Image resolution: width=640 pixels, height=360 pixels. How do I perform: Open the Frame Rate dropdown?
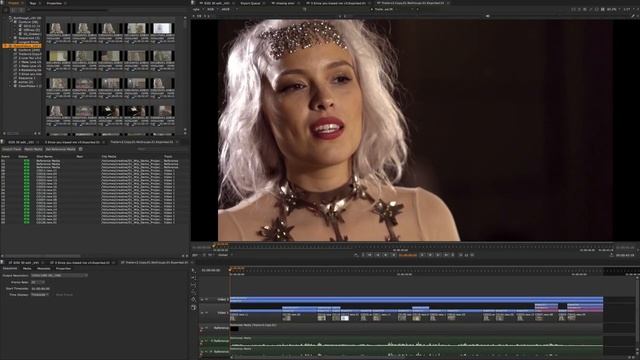(x=38, y=282)
